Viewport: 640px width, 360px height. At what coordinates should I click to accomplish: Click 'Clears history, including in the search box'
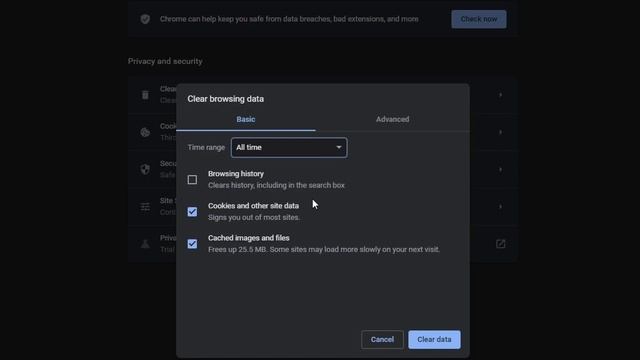click(x=276, y=185)
